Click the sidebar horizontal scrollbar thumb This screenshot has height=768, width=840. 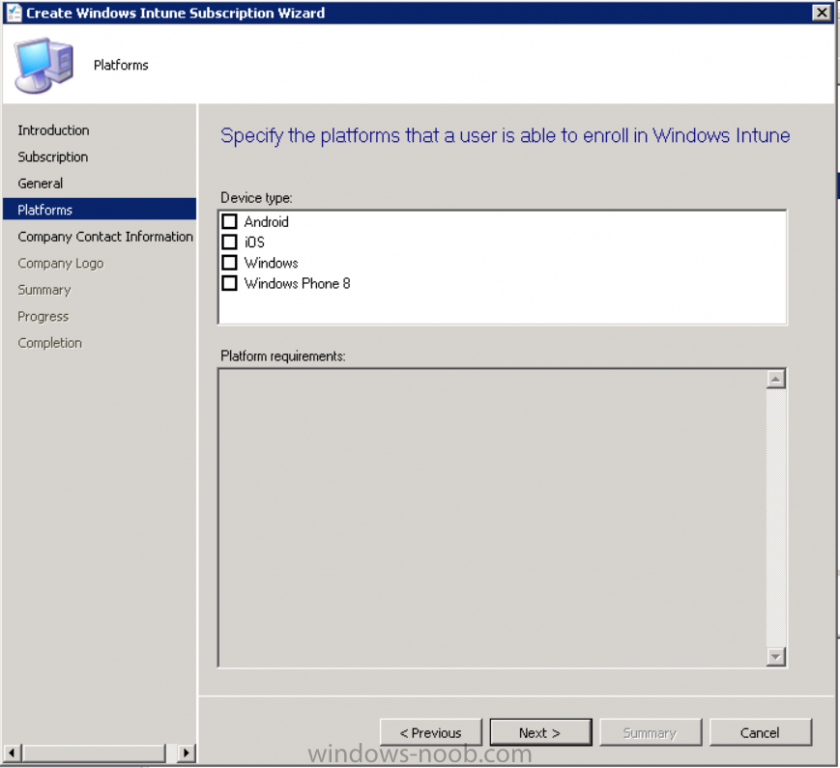[x=94, y=752]
